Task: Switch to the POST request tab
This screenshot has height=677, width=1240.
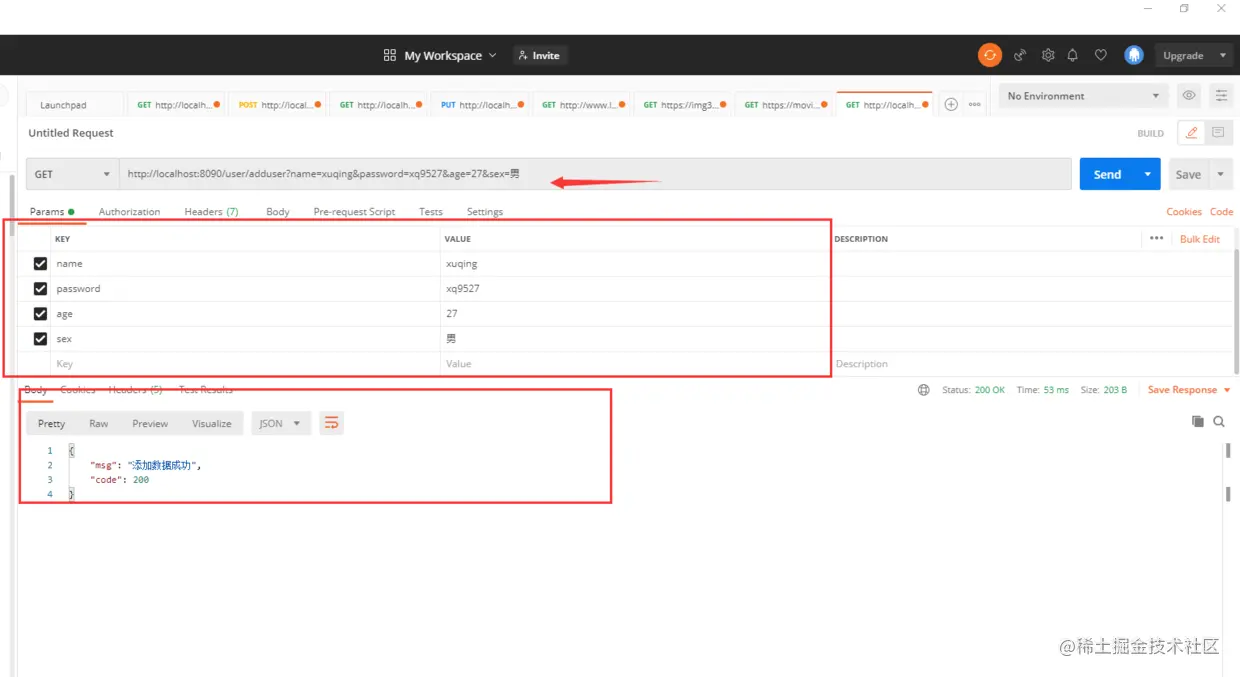Action: click(276, 105)
